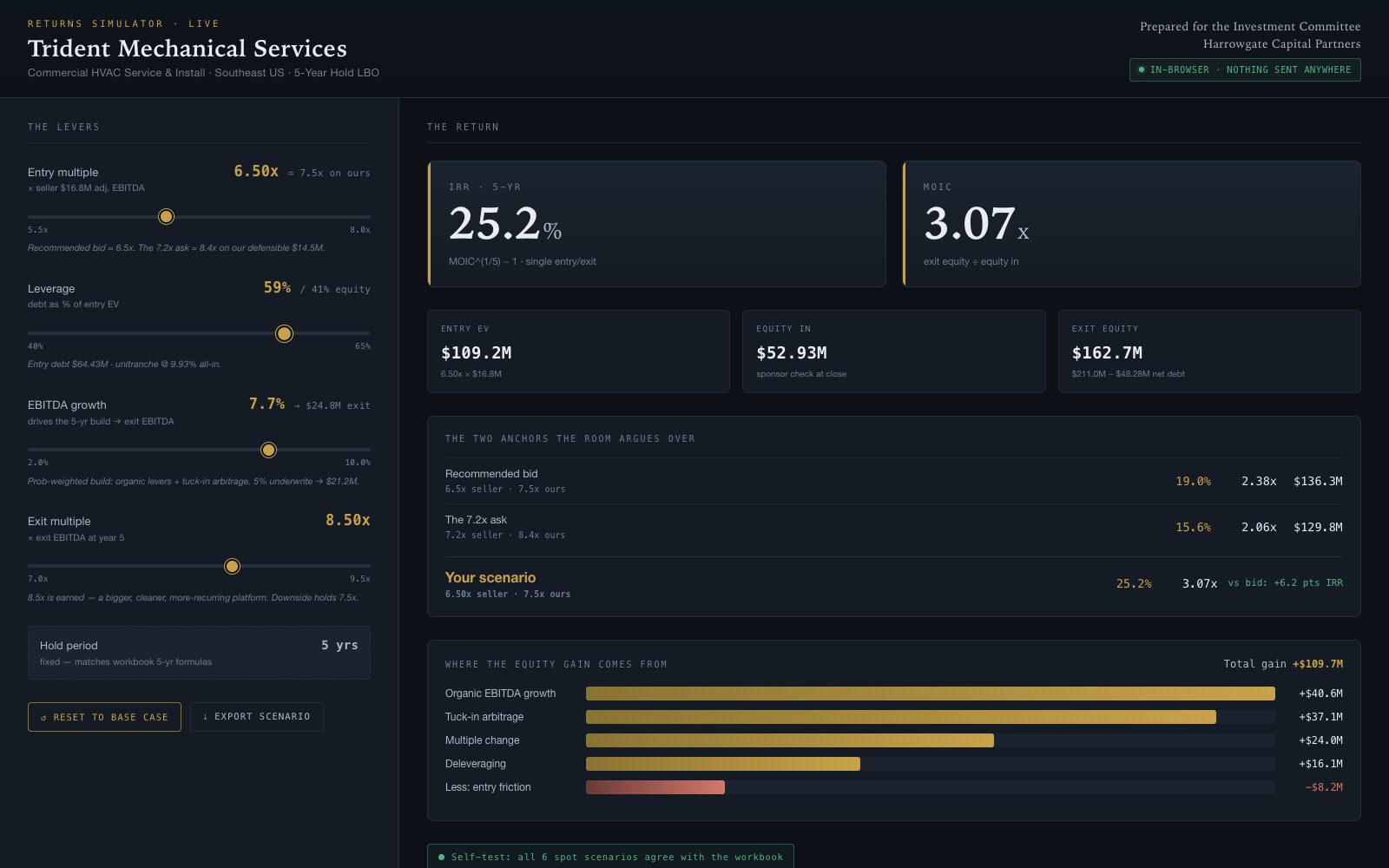Click the In-browser nothing sent anywhere badge

pos(1245,69)
